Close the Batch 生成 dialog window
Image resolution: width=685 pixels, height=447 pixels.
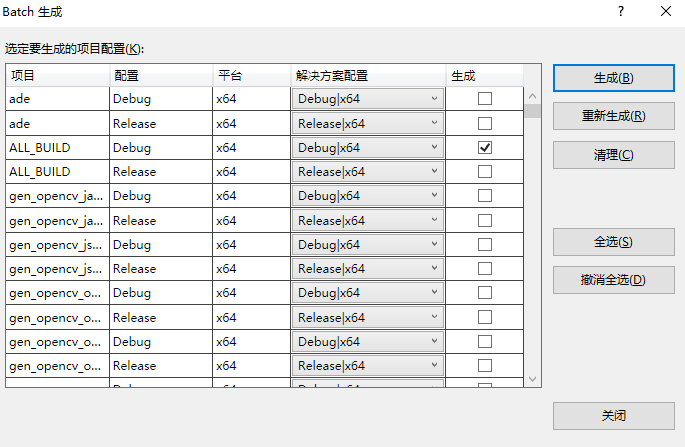point(666,12)
